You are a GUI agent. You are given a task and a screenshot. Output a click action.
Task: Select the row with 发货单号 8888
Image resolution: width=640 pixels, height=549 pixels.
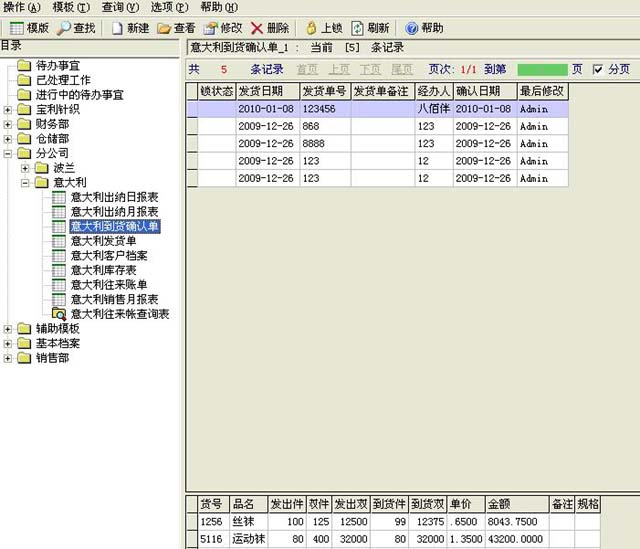(x=324, y=143)
